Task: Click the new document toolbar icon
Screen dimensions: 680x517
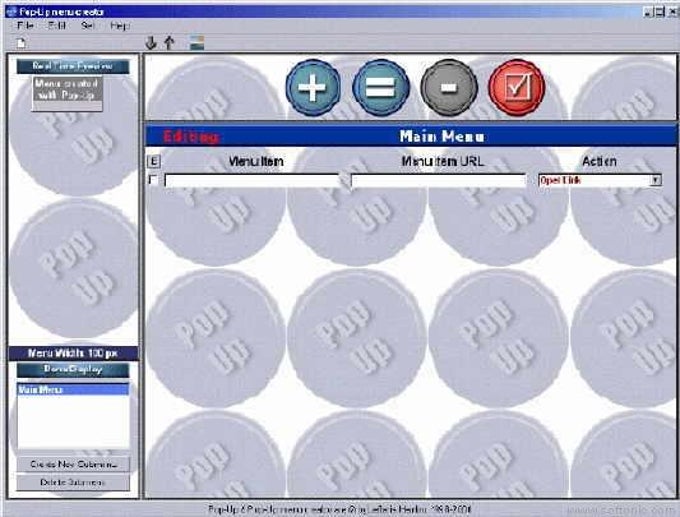Action: tap(21, 43)
